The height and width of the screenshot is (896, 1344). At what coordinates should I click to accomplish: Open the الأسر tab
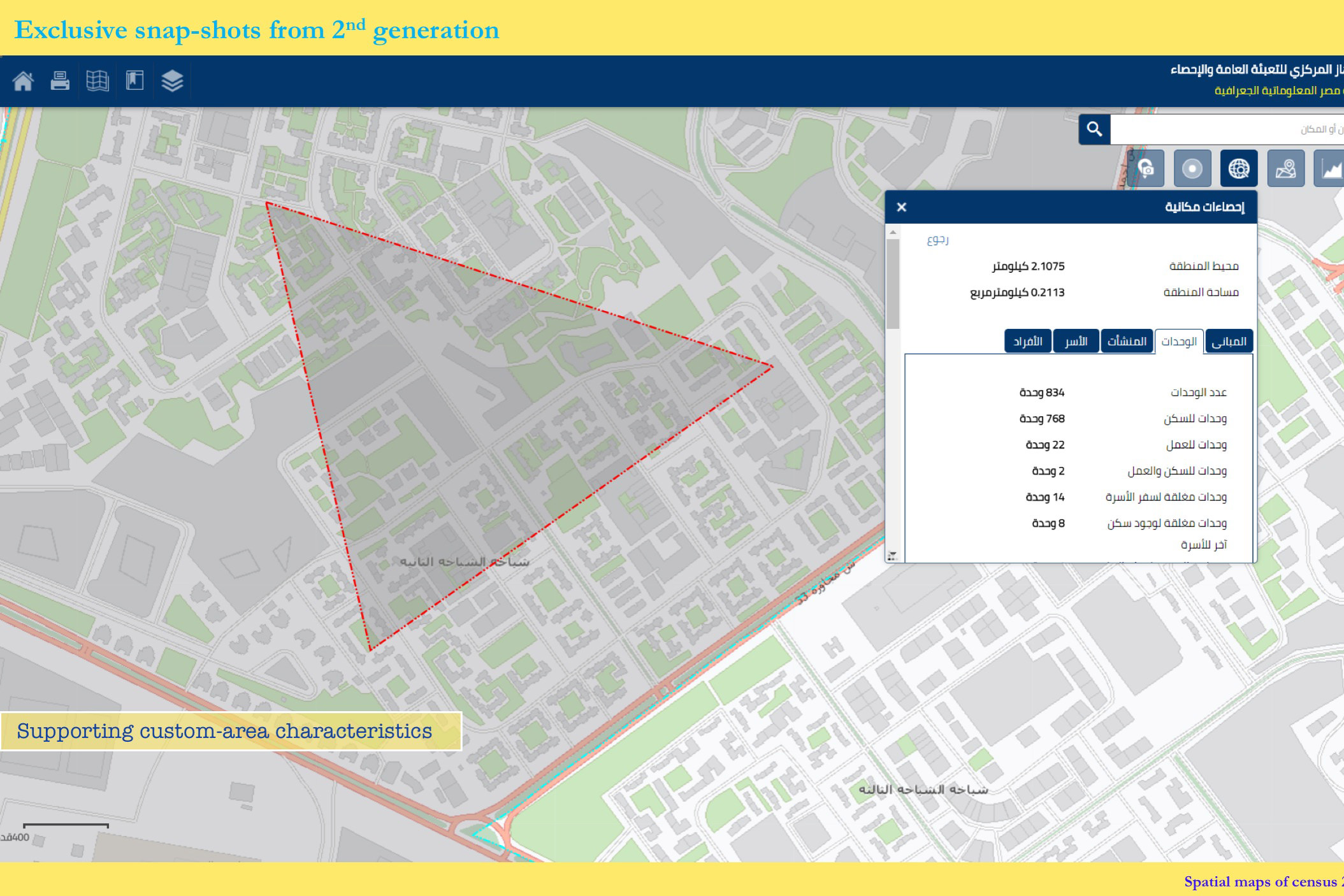(x=1076, y=342)
